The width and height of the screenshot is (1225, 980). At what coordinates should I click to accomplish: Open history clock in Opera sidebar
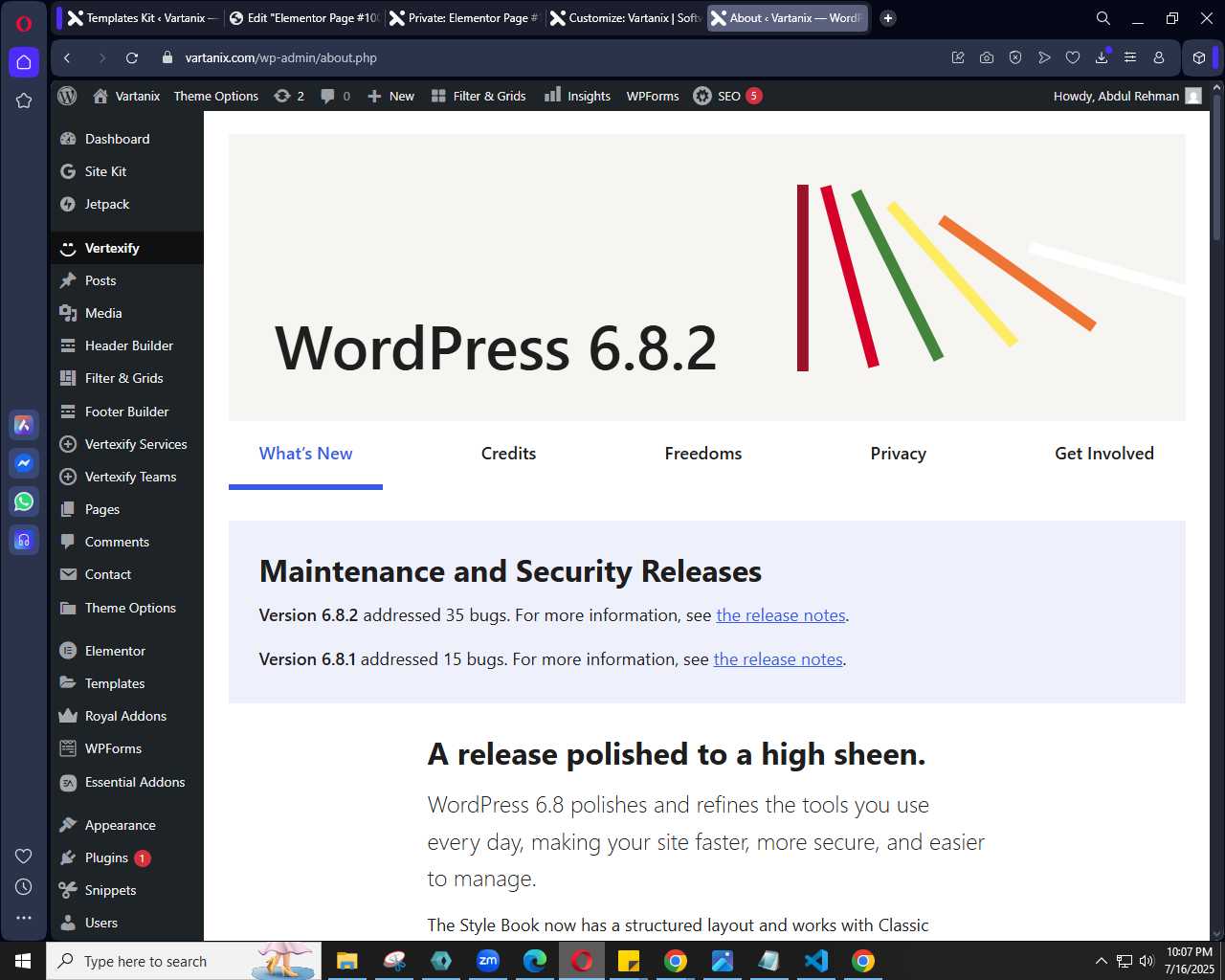click(24, 887)
